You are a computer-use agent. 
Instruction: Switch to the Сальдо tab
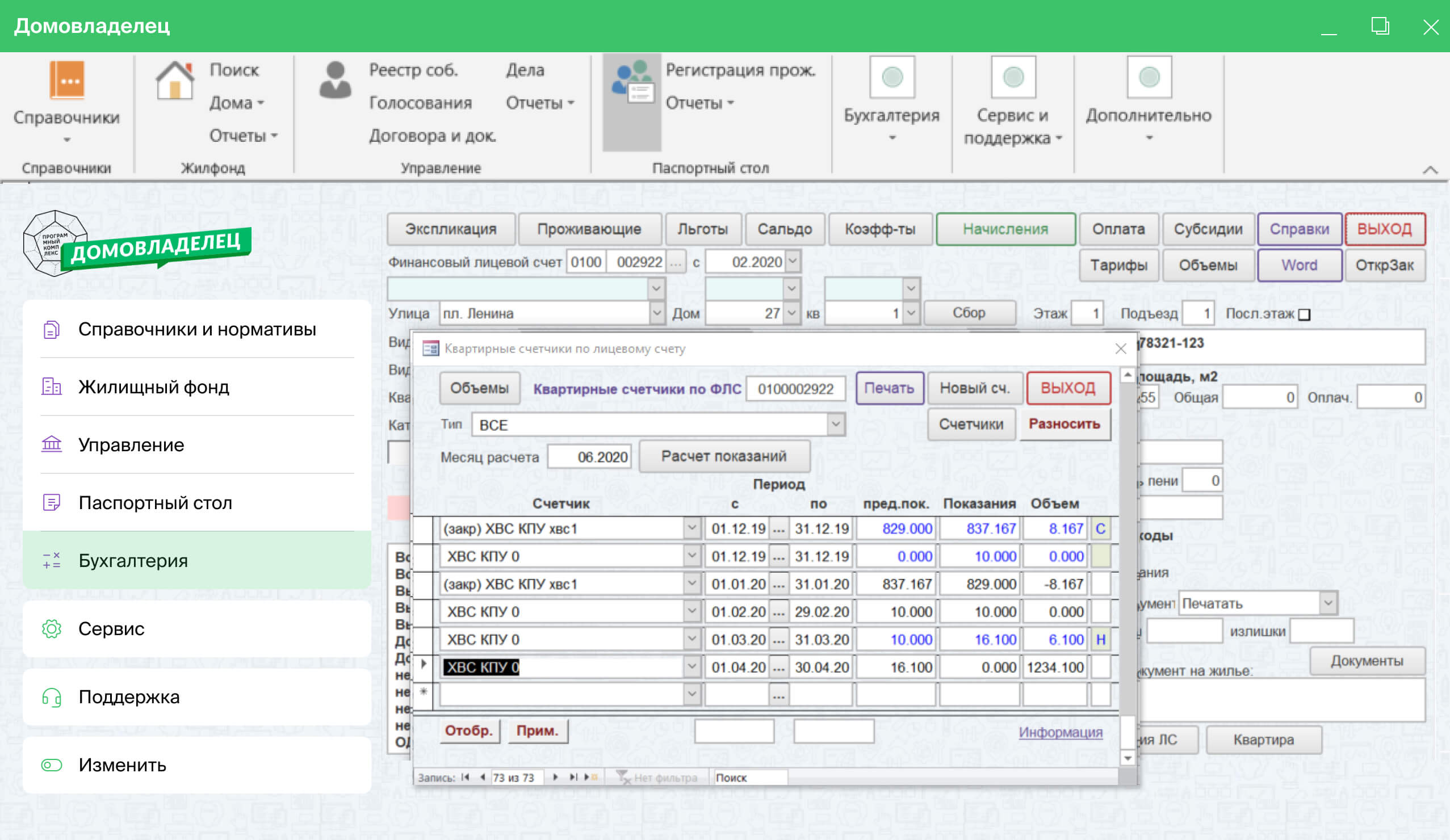click(784, 229)
